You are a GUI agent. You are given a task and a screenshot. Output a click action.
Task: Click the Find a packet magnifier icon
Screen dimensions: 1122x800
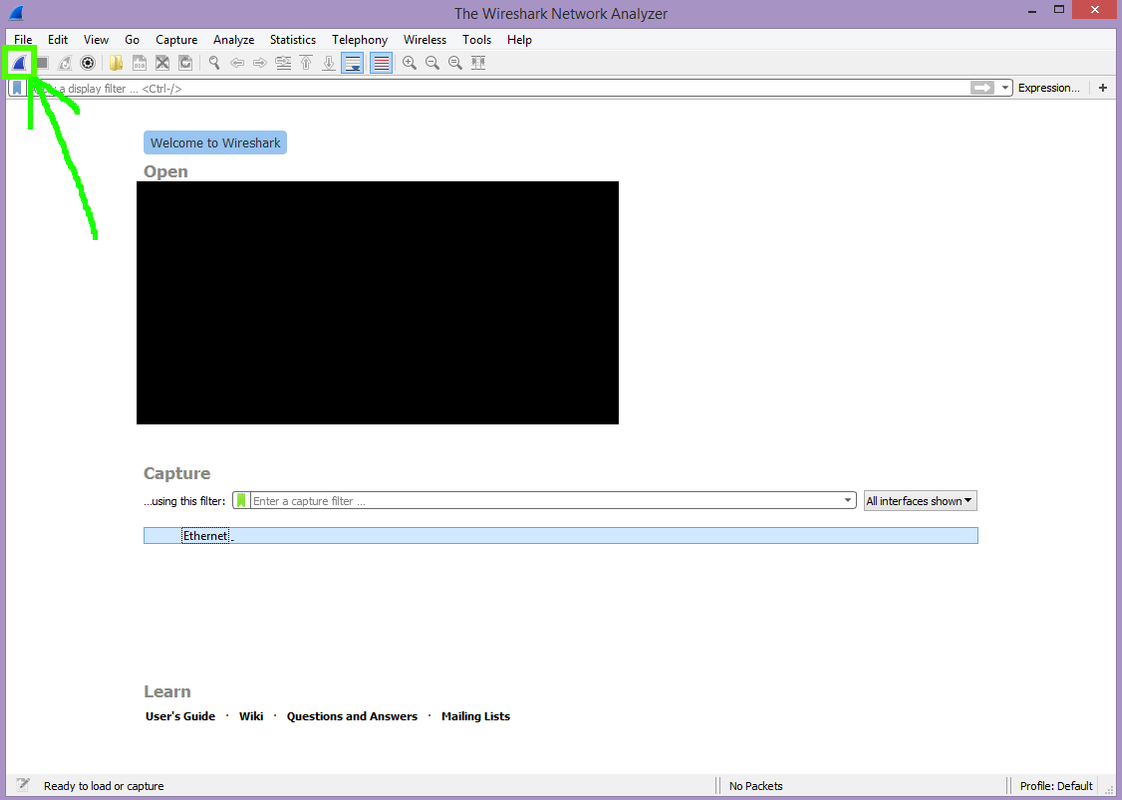click(214, 63)
